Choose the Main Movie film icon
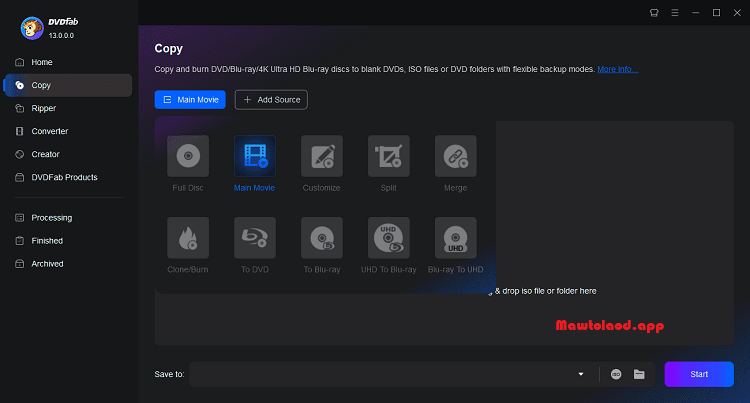The width and height of the screenshot is (750, 403). click(255, 156)
